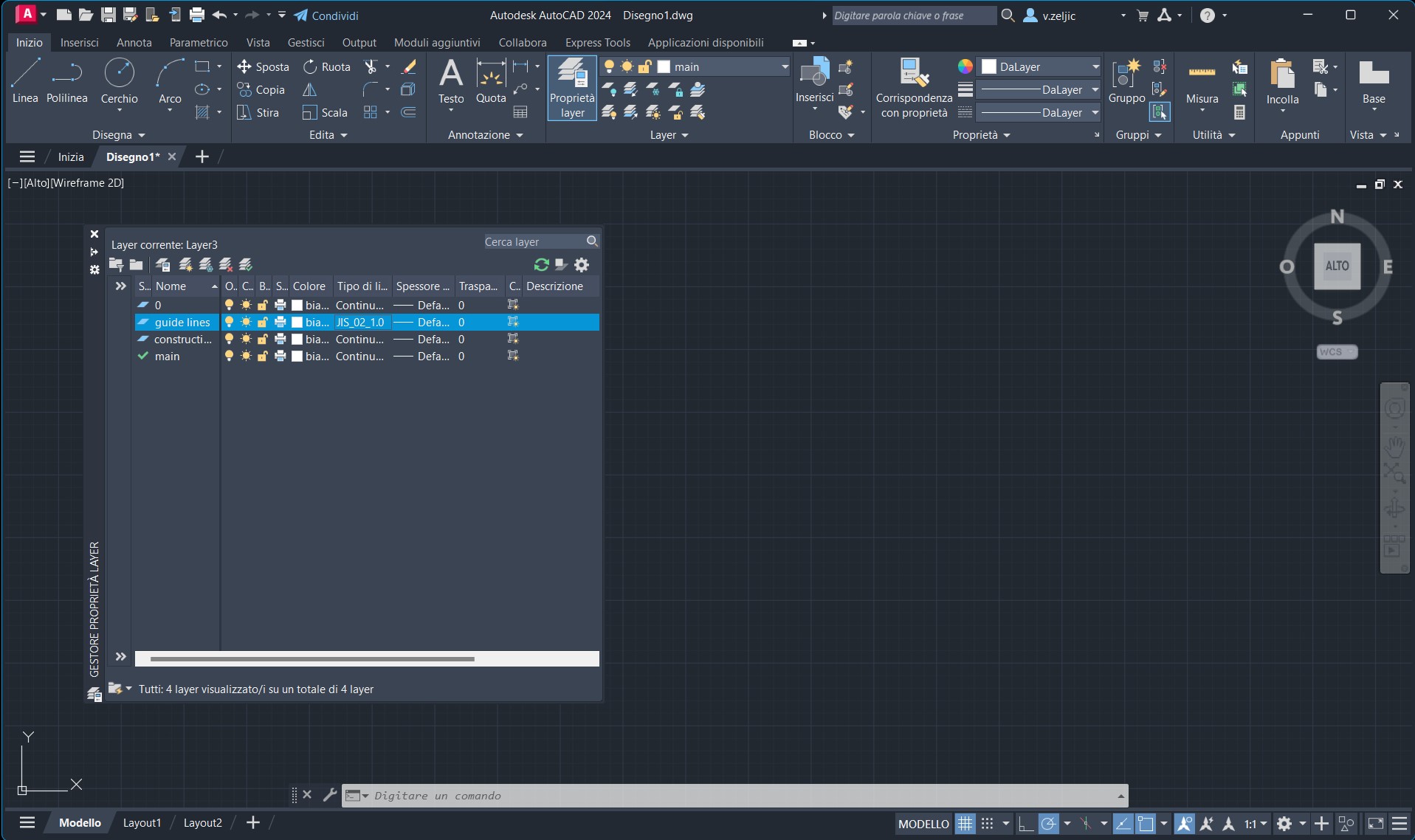Image resolution: width=1415 pixels, height=840 pixels.
Task: Click the Misura measure tool
Action: coord(1201,81)
